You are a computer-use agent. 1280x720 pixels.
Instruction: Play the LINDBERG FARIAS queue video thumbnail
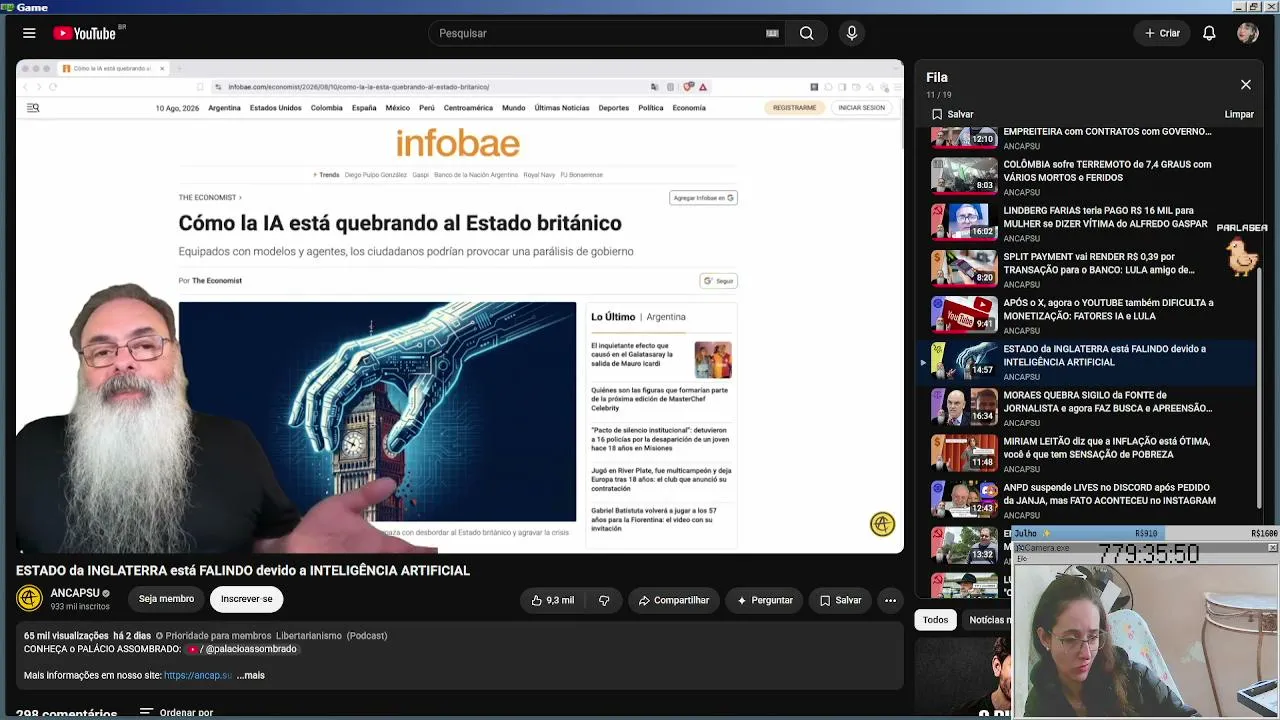click(965, 223)
